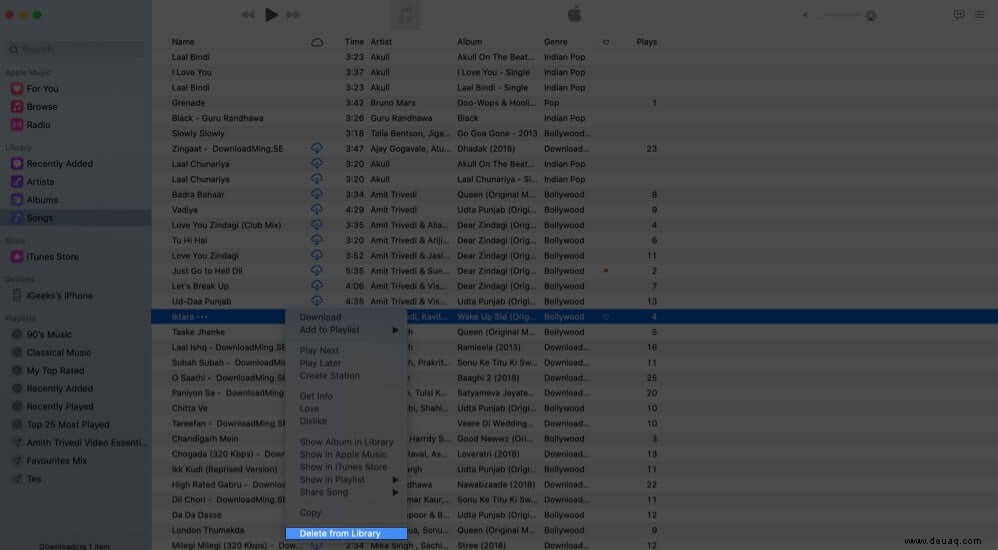Choose Show in Apple Music
998x550 pixels.
[343, 455]
